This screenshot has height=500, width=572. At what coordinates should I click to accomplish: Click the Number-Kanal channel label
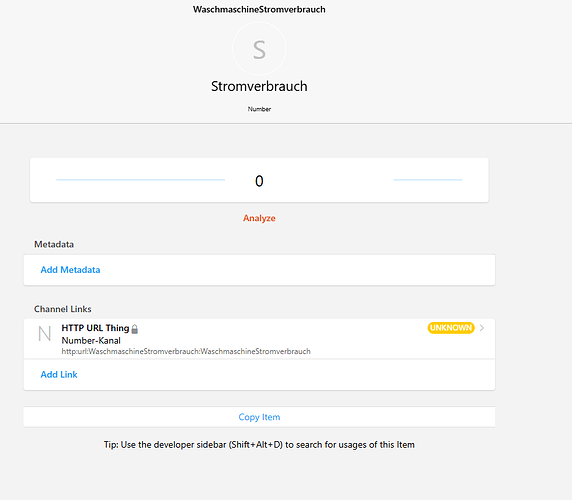pos(91,341)
